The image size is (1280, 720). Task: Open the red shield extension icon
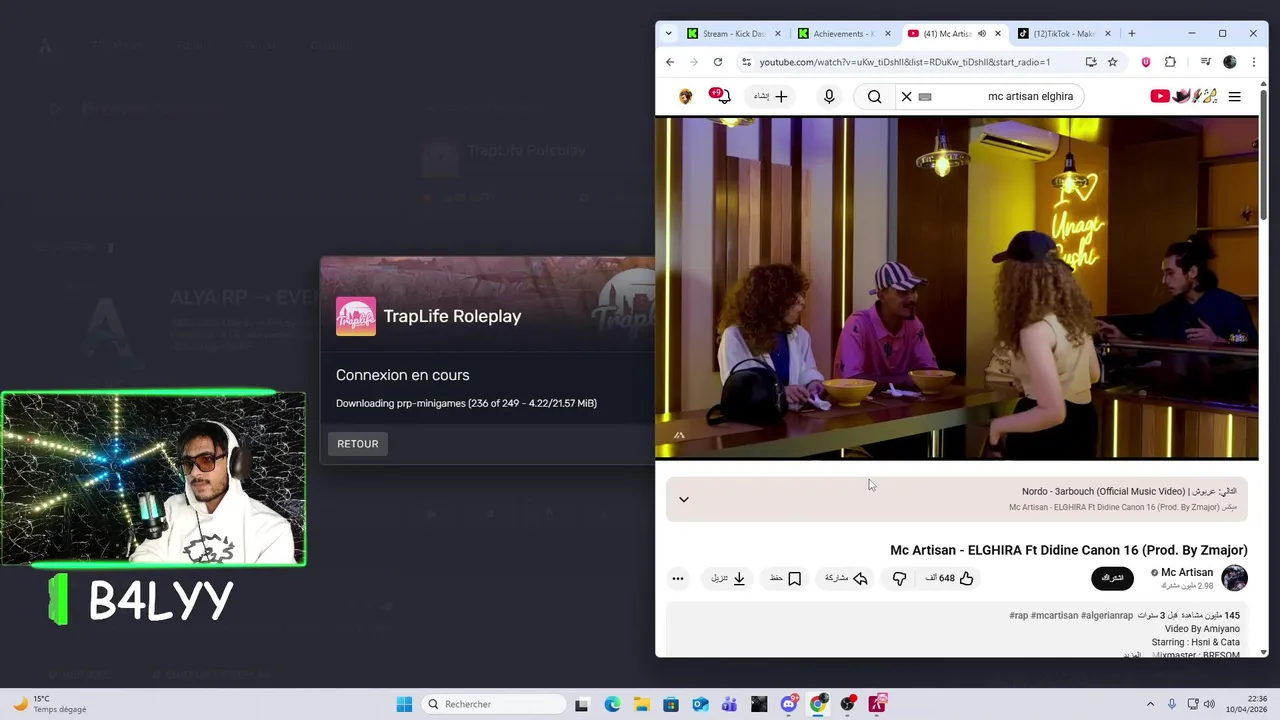pos(1146,62)
